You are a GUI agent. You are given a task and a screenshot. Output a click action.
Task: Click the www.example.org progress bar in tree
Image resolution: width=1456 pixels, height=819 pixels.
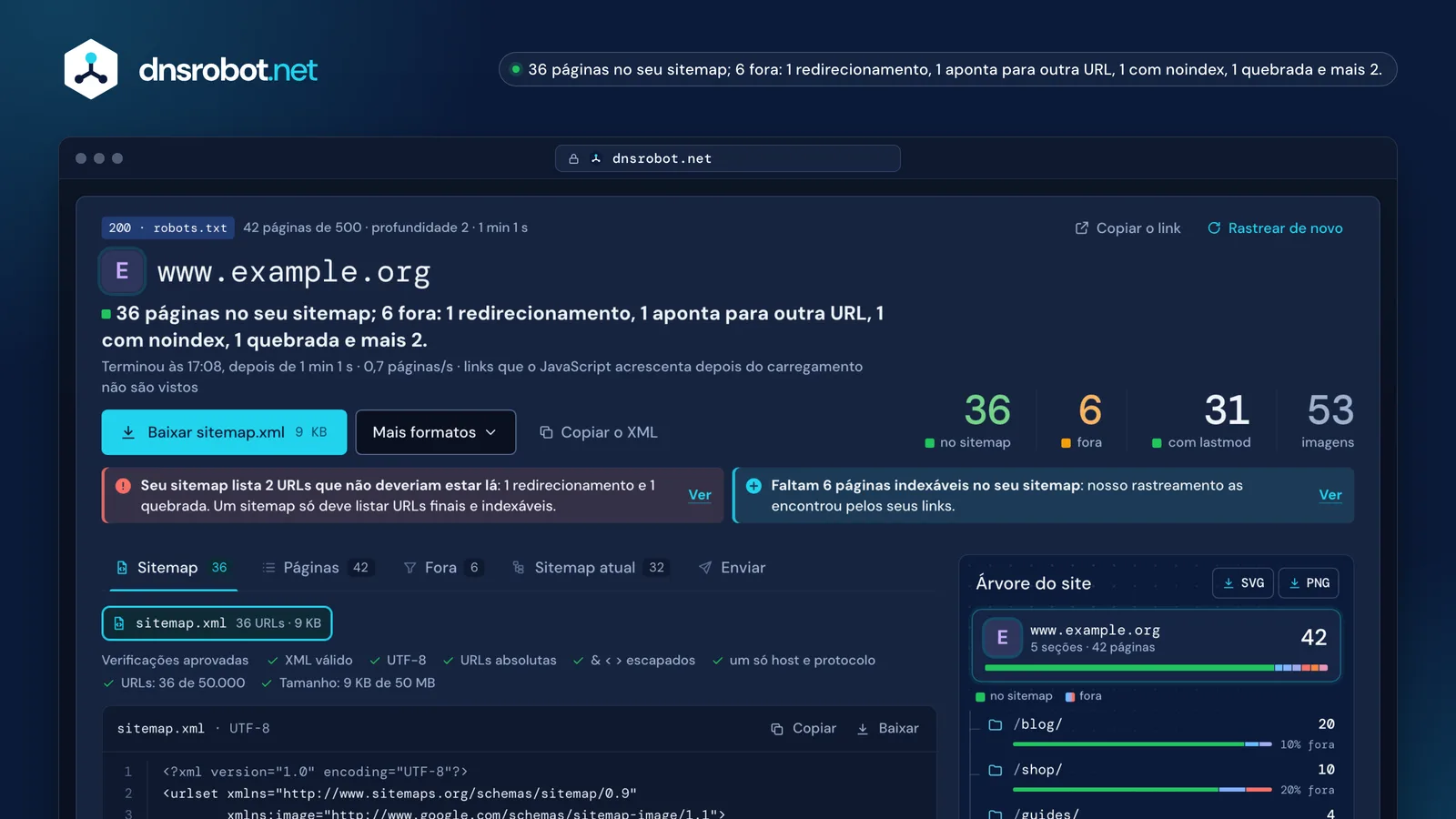click(1156, 668)
